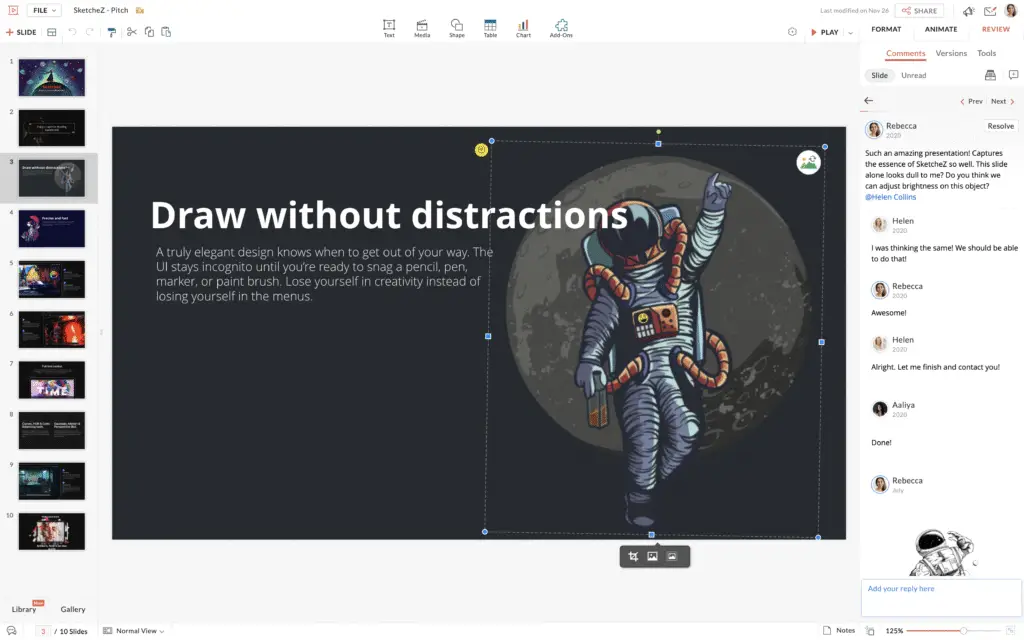Insert a Chart from the toolbar
The image size is (1024, 640).
coord(523,27)
